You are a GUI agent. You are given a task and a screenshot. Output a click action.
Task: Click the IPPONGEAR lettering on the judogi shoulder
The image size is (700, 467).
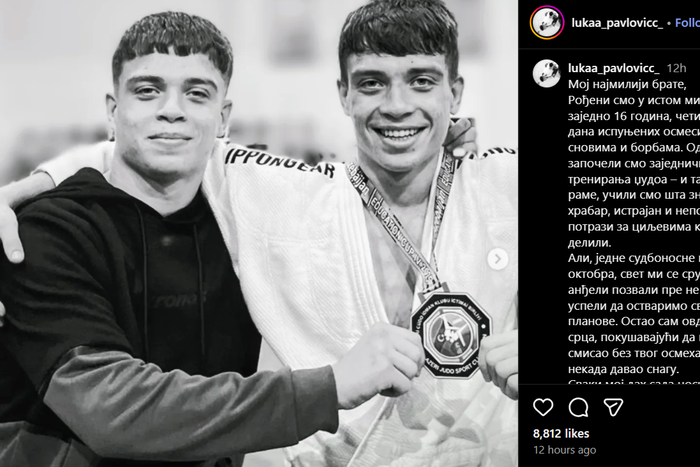tap(280, 163)
